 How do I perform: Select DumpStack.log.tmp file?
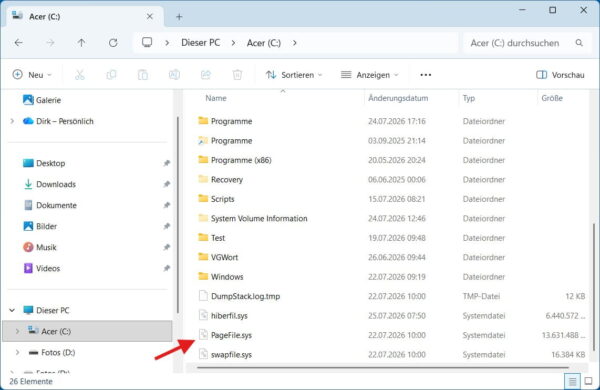coord(245,296)
